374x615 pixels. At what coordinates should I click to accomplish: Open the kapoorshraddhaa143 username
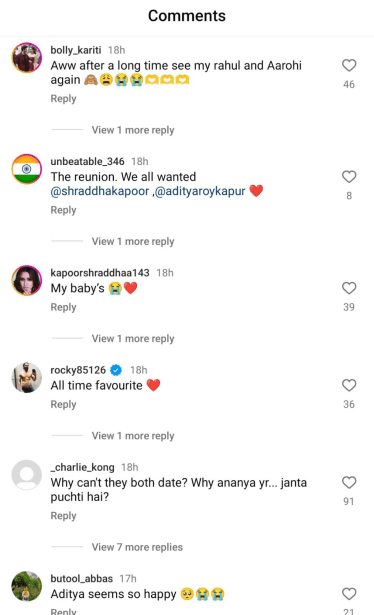tap(100, 273)
